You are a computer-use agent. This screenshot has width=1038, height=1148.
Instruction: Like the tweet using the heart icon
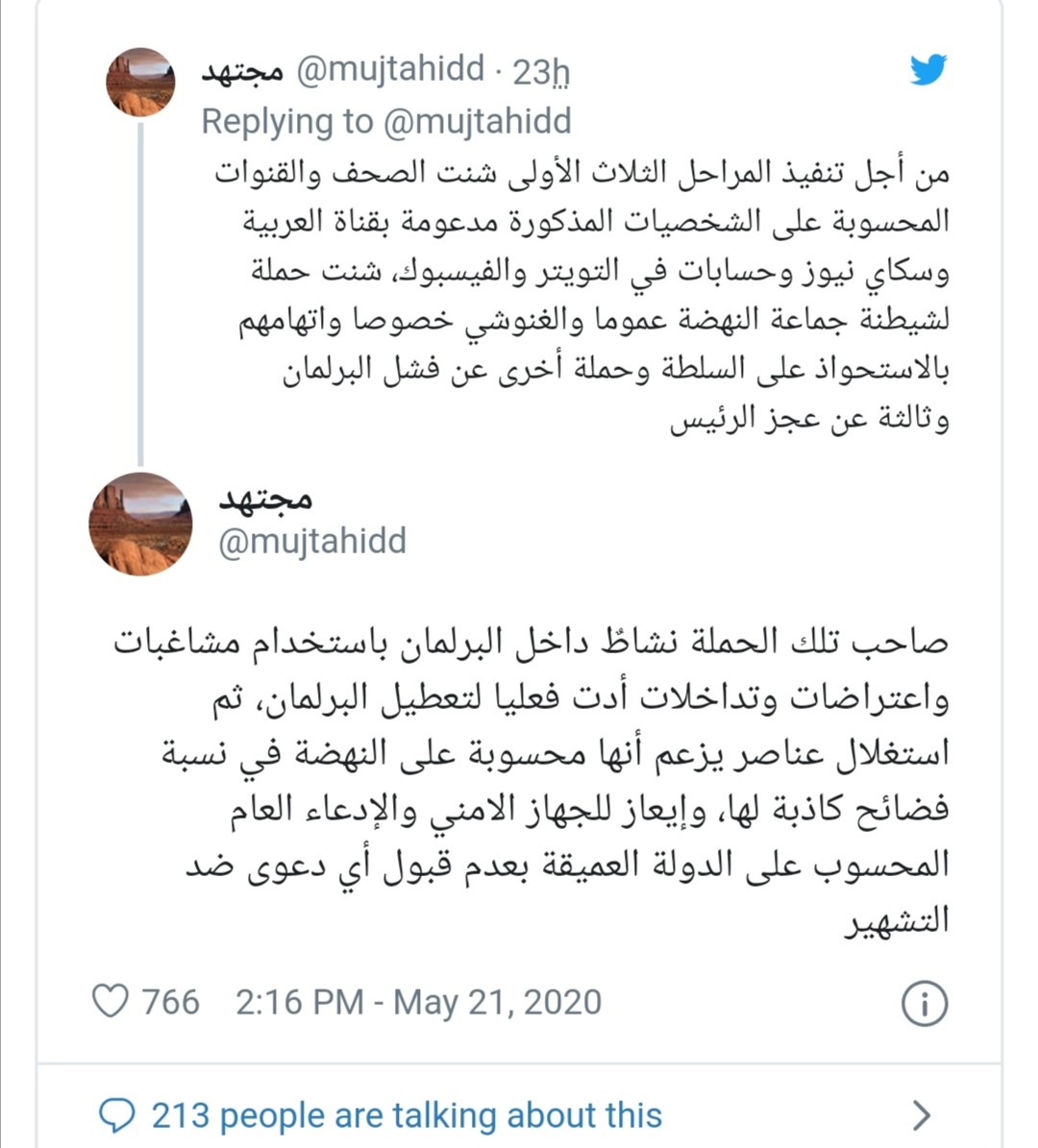click(111, 1001)
